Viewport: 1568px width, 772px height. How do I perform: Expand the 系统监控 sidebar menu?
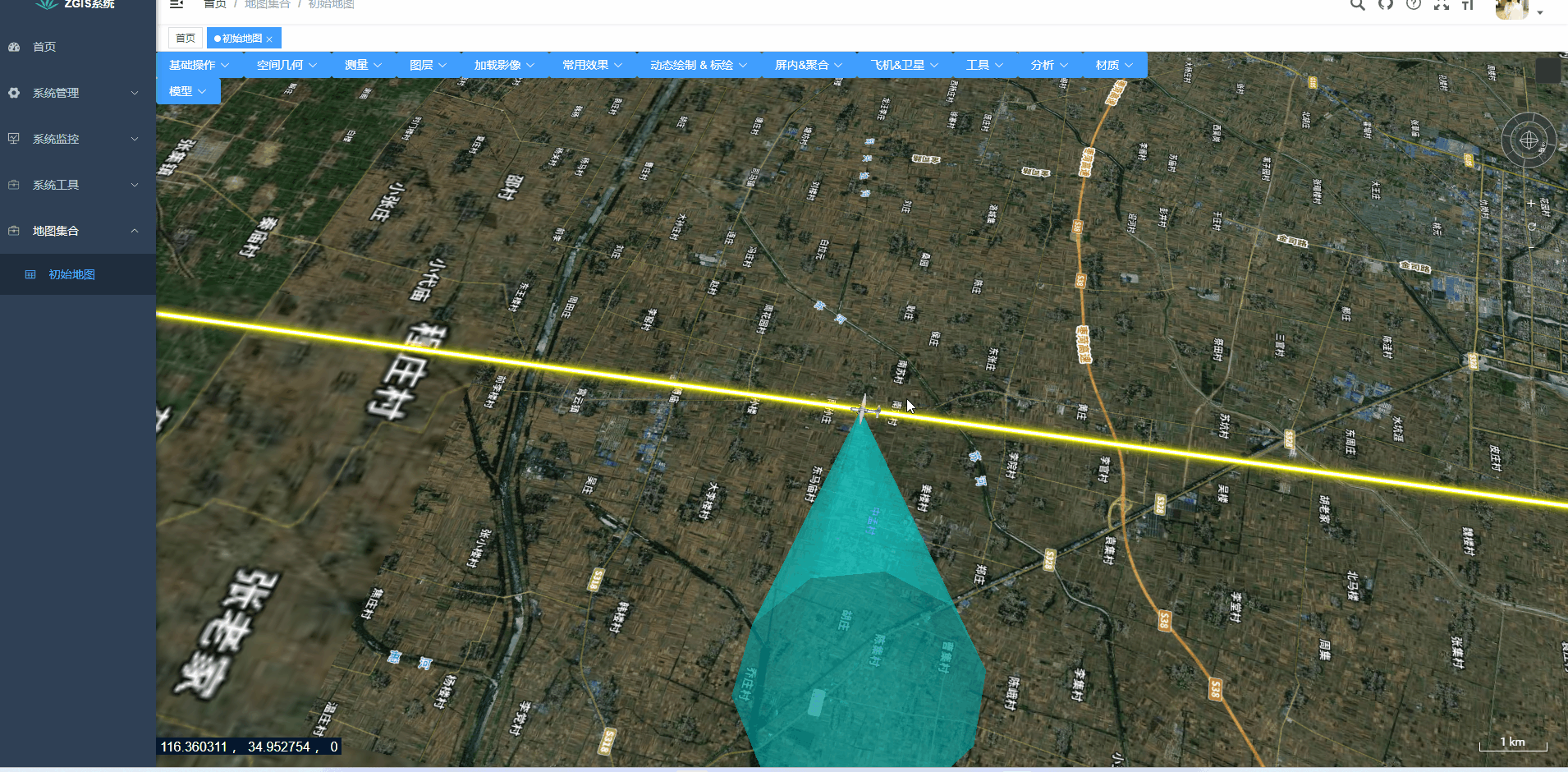pos(78,139)
